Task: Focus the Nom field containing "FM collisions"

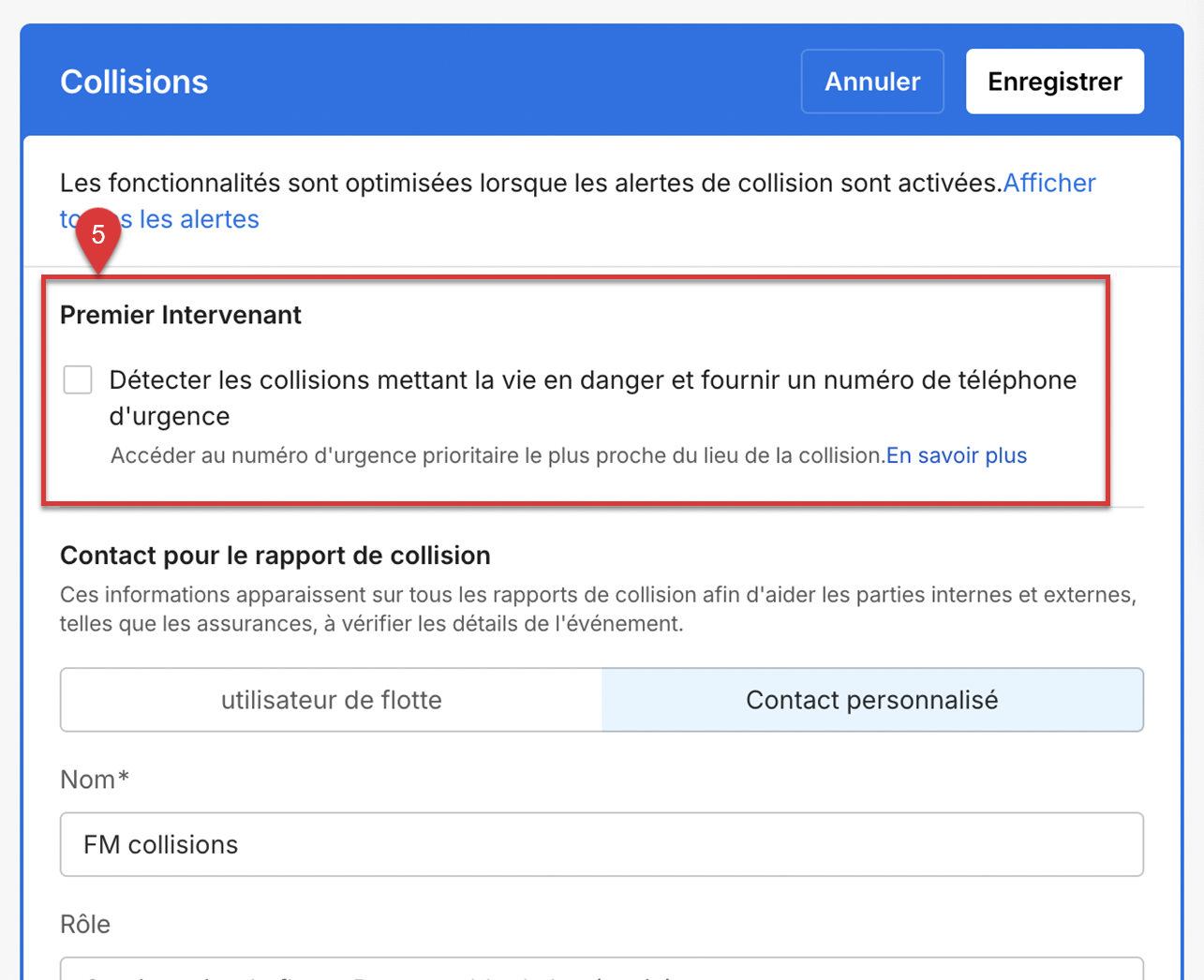Action: [602, 845]
